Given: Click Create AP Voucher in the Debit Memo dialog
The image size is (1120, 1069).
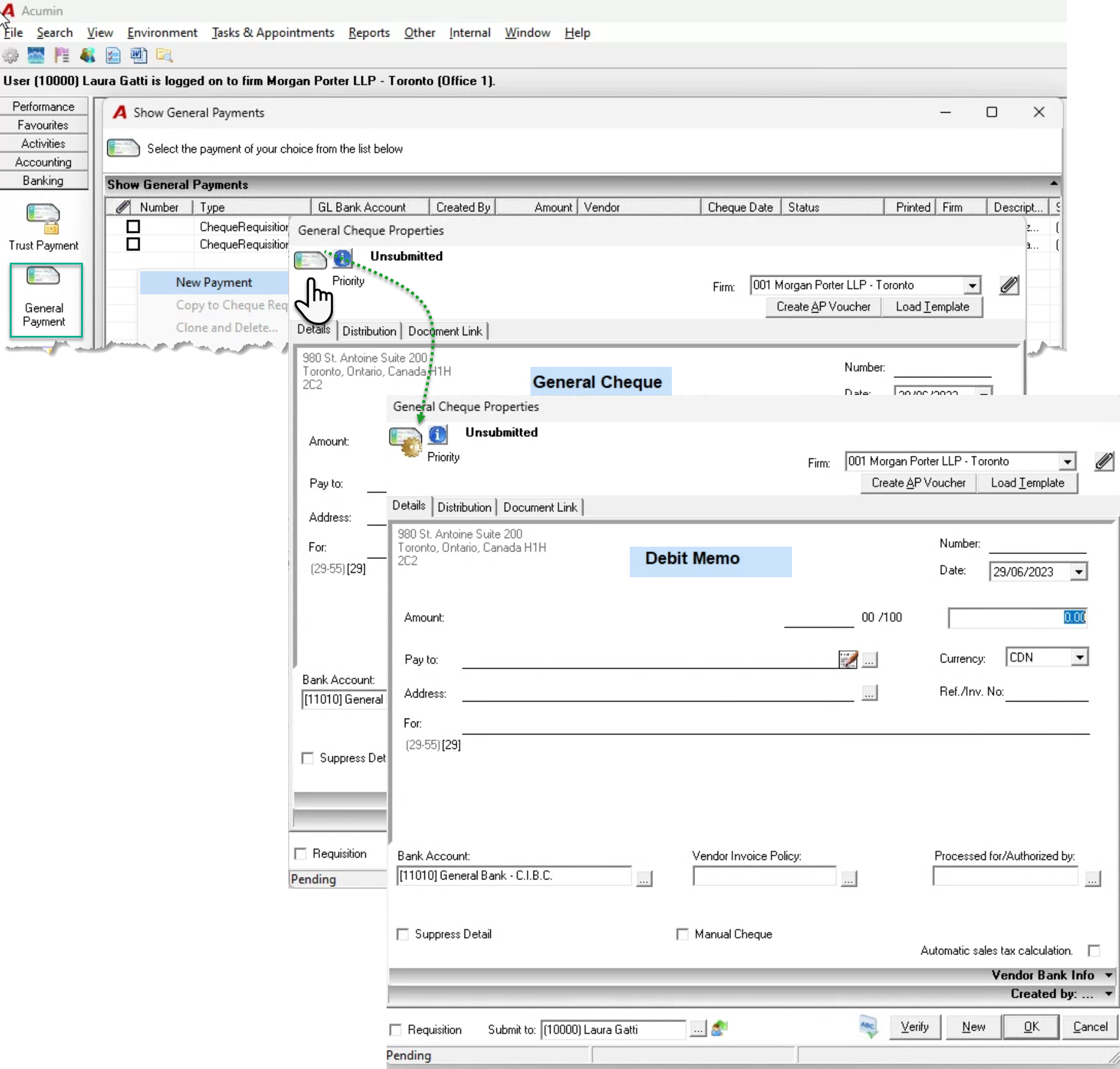Looking at the screenshot, I should 918,483.
